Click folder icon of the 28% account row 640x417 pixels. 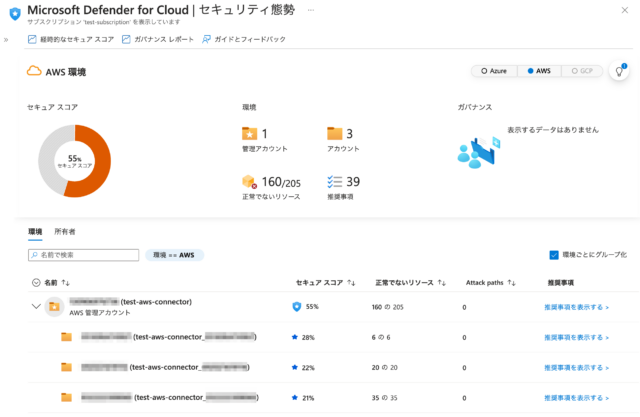(x=67, y=337)
